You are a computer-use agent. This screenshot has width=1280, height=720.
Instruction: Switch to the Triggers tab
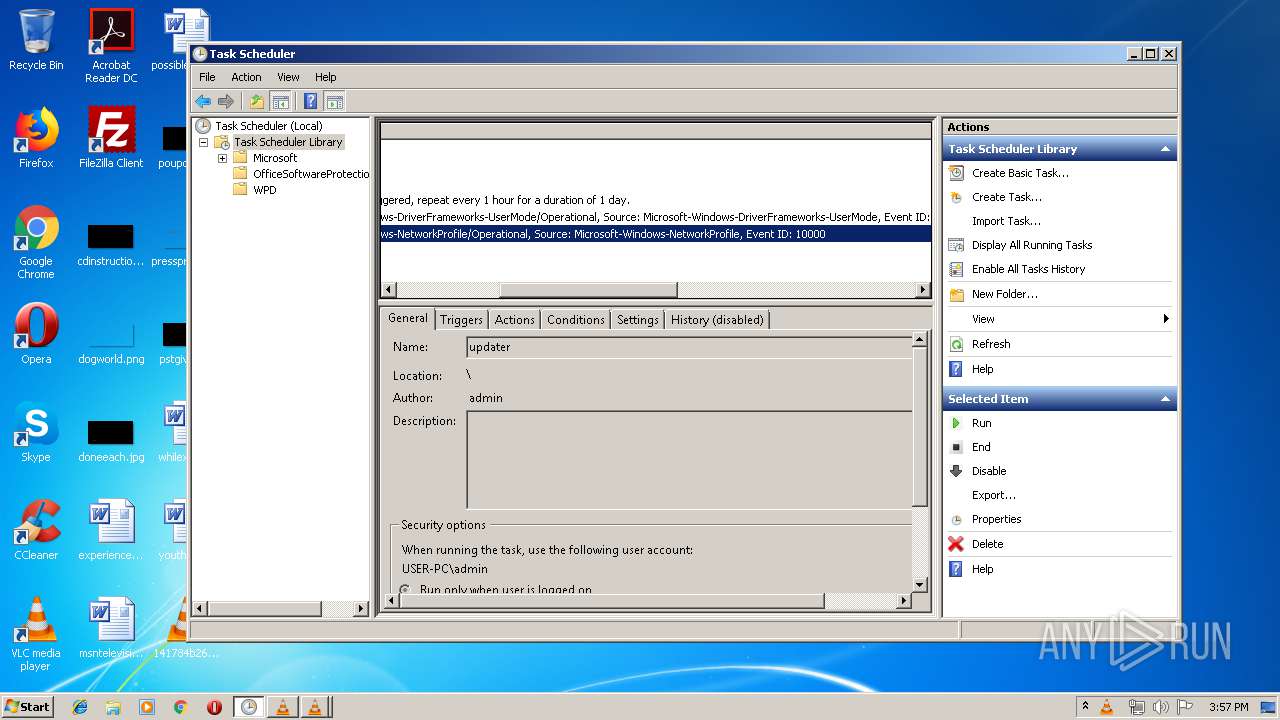tap(461, 320)
